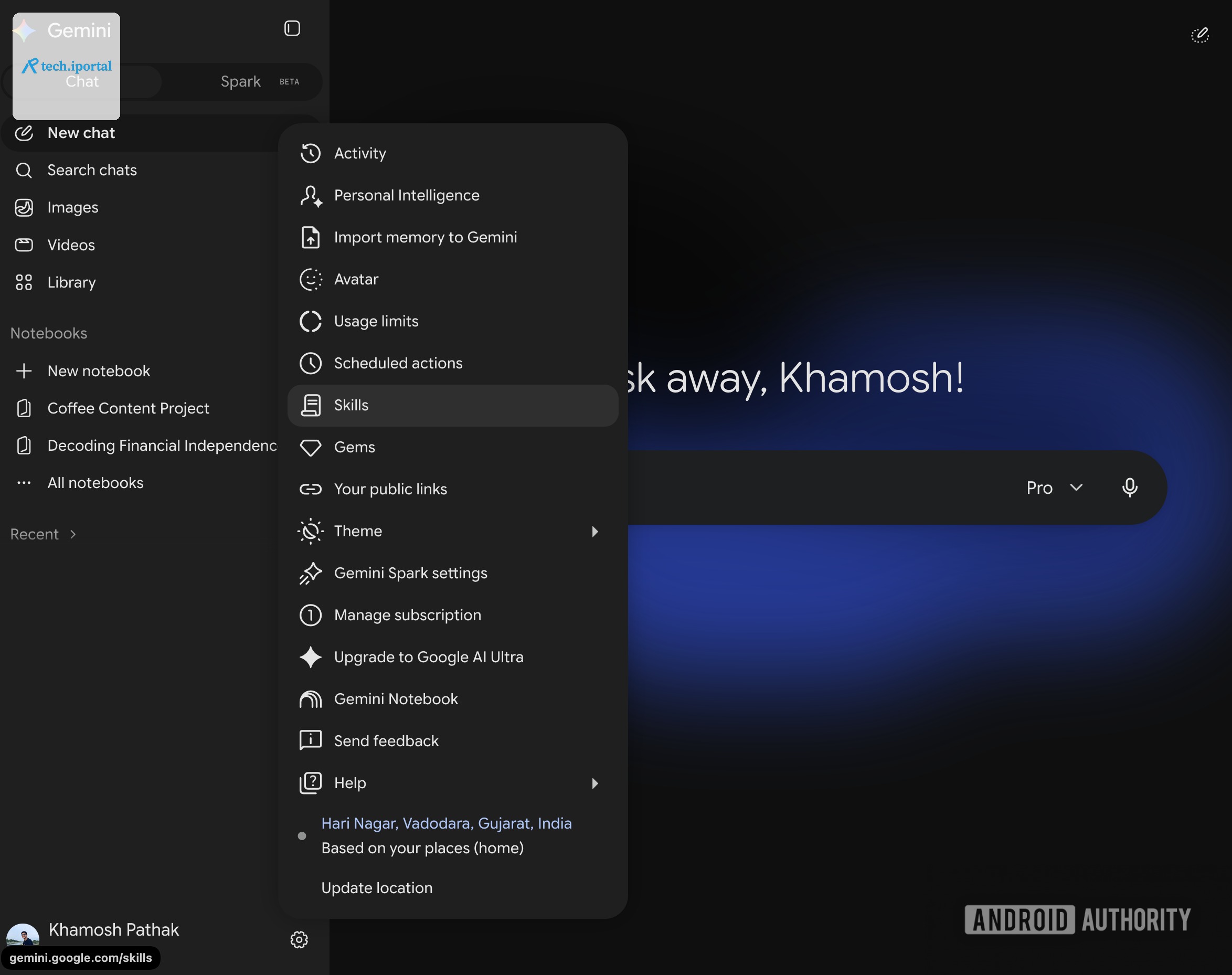Click the Gemini logo text
The image size is (1232, 975).
coord(79,30)
